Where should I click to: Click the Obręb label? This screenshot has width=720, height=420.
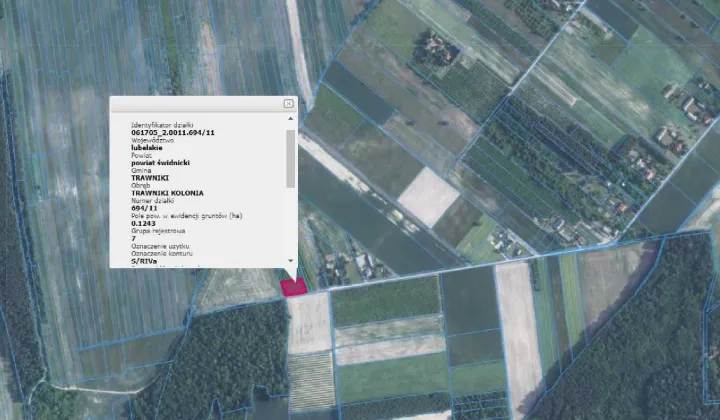pos(141,186)
